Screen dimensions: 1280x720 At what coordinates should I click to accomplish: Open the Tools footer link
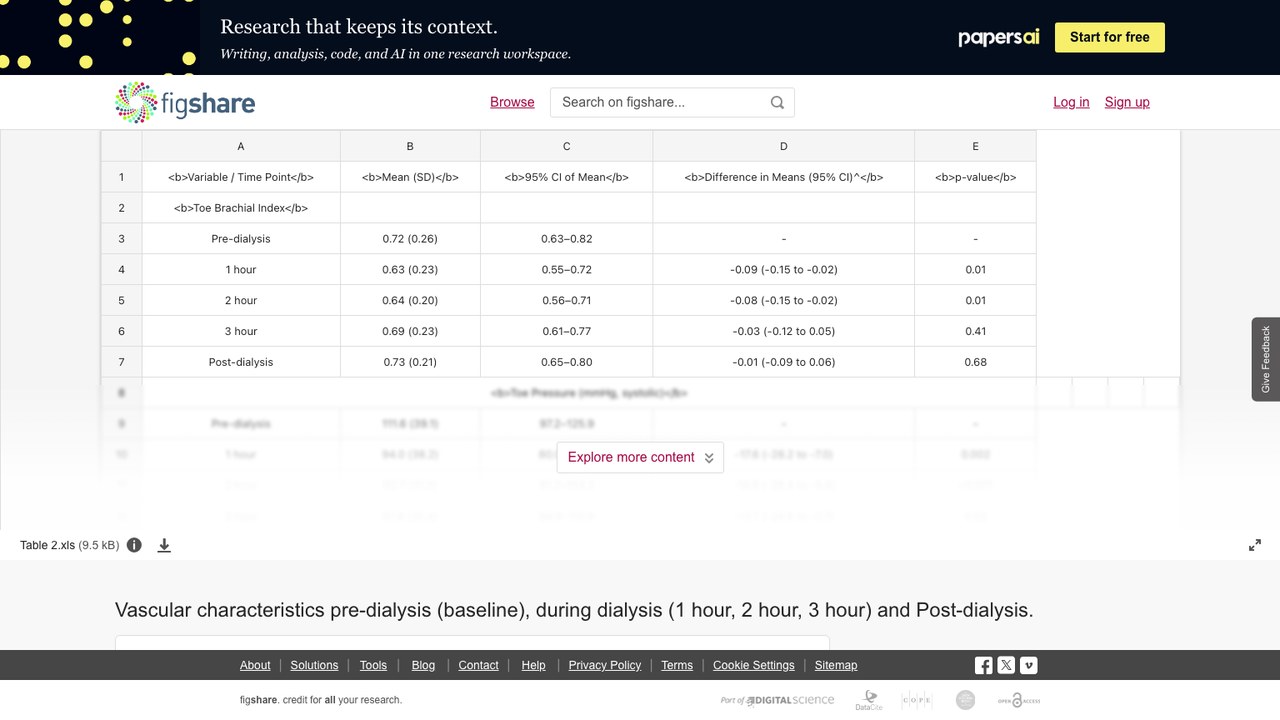pos(373,665)
